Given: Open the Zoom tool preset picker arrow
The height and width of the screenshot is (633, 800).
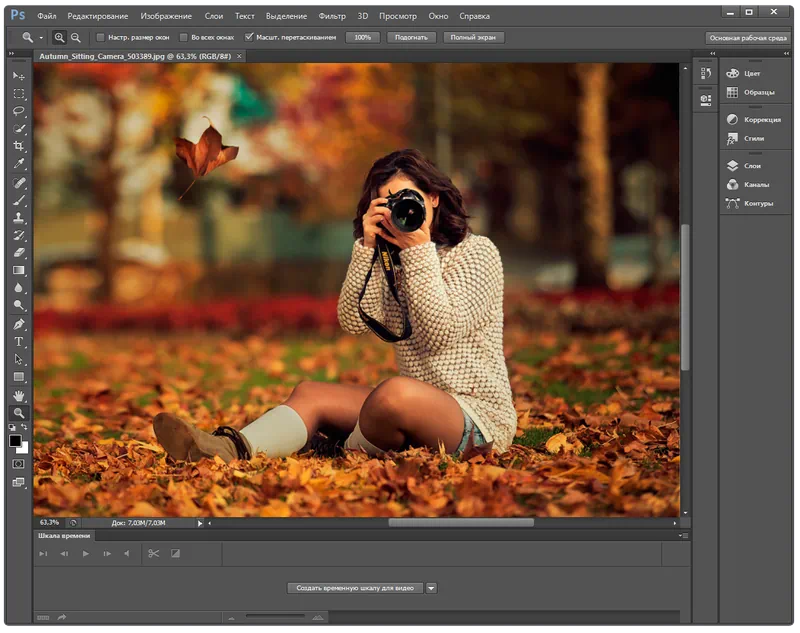Looking at the screenshot, I should click(41, 38).
